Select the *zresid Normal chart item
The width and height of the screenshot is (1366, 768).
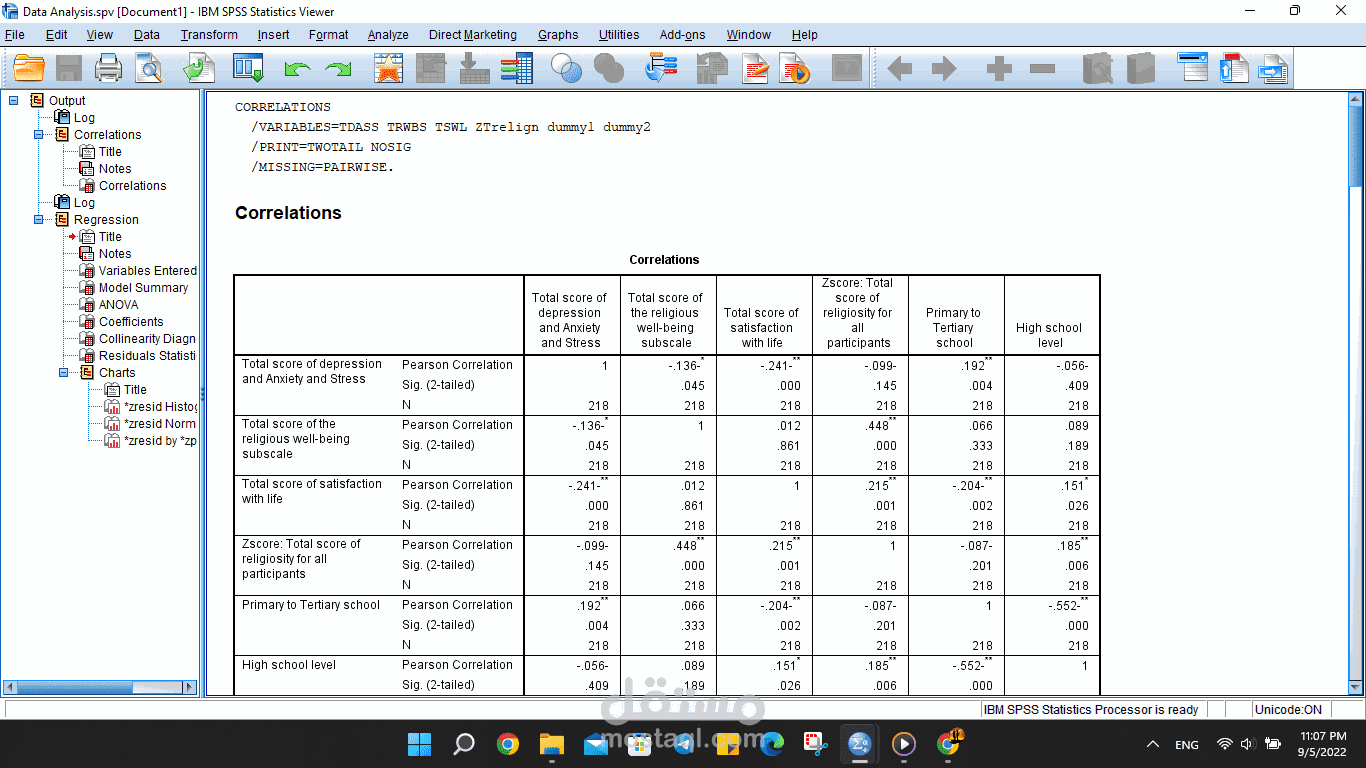pyautogui.click(x=160, y=423)
